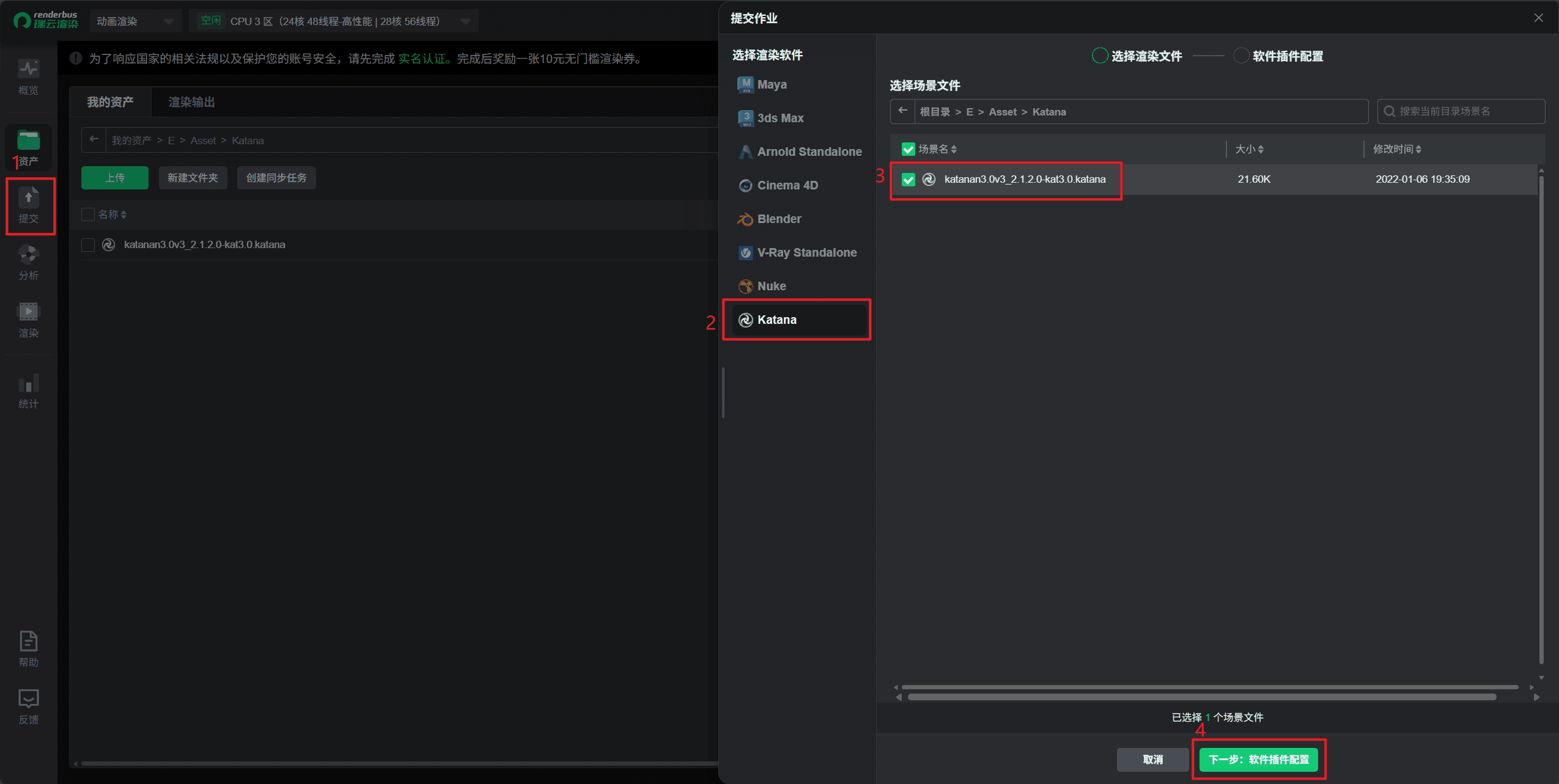The width and height of the screenshot is (1559, 784).
Task: Open the 实名认证 link
Action: [x=422, y=59]
